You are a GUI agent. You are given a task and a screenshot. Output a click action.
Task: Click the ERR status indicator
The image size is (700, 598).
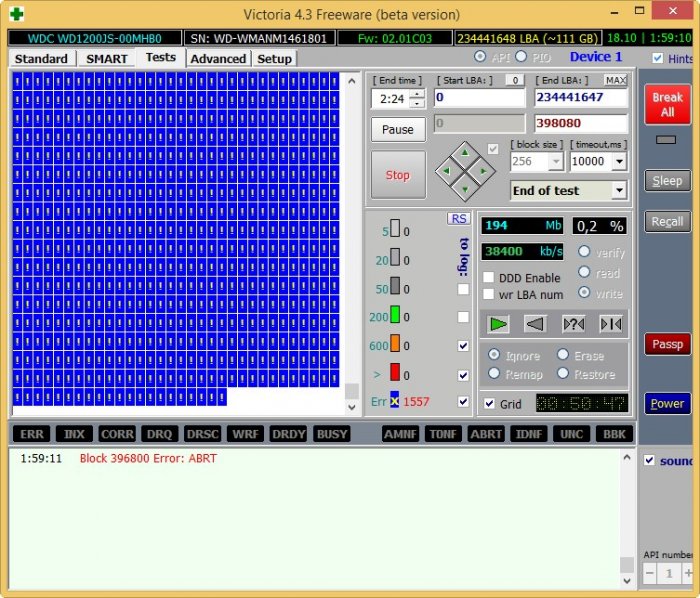tap(32, 434)
